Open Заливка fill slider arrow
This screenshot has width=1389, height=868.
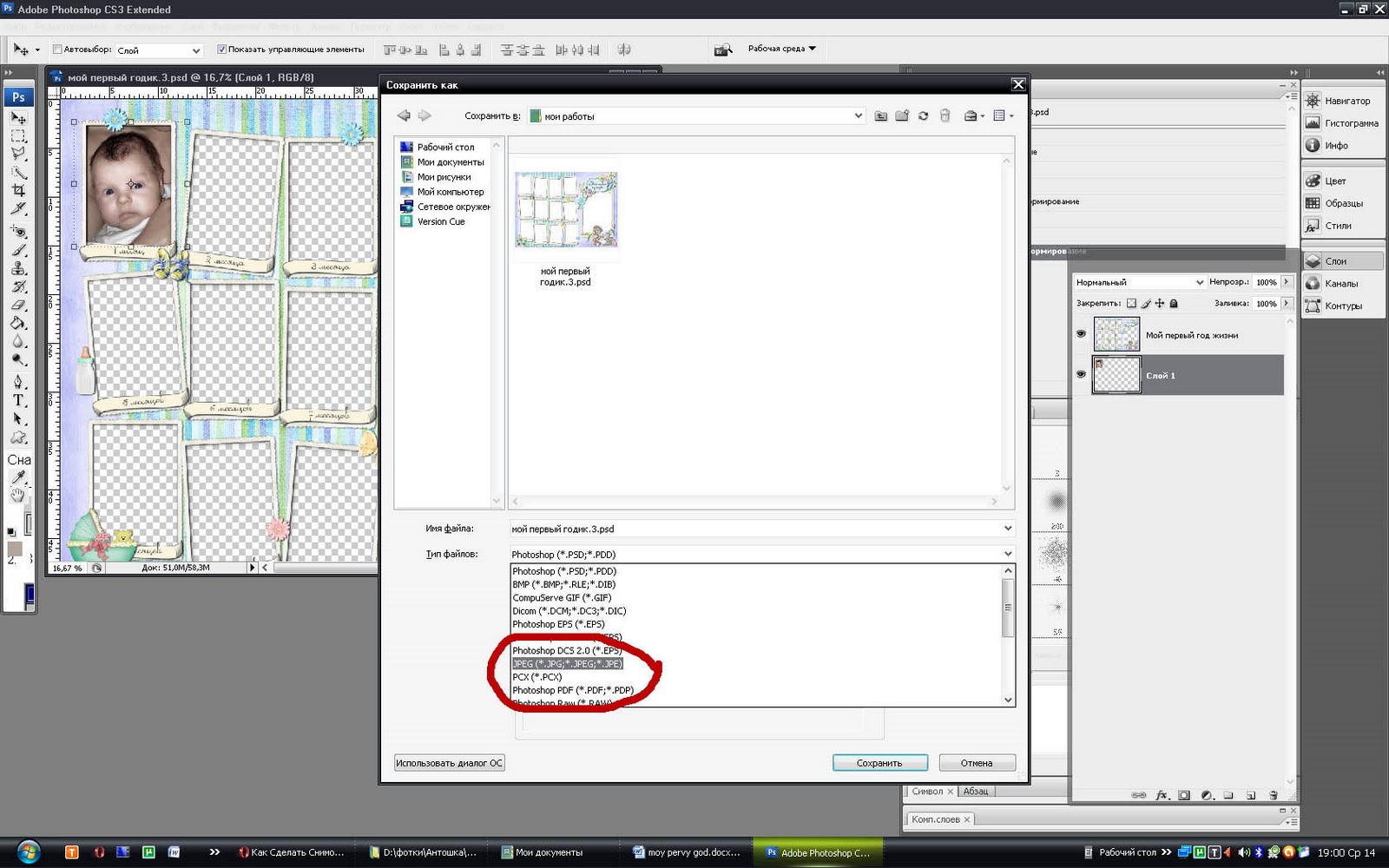click(x=1287, y=303)
